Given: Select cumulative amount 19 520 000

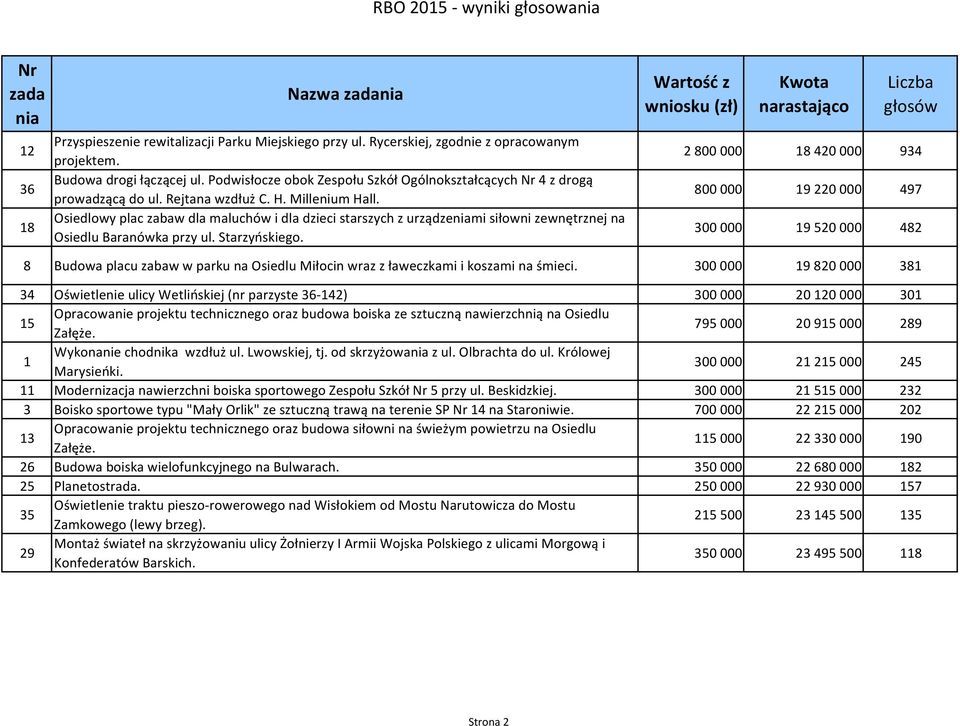Looking at the screenshot, I should (x=828, y=227).
